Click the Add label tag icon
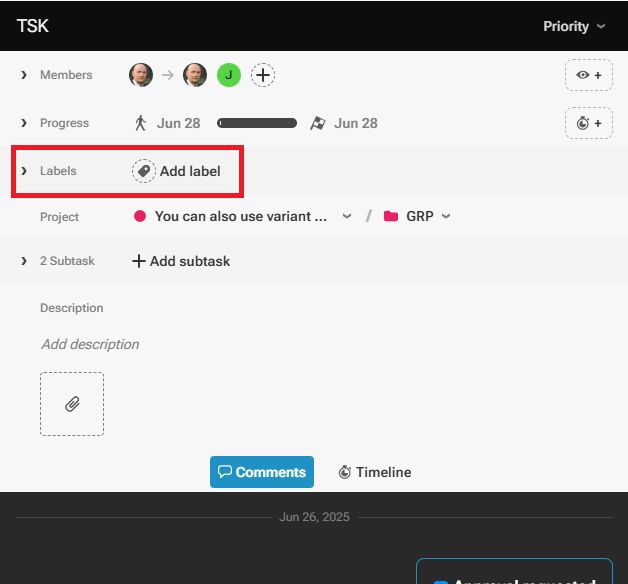The height and width of the screenshot is (584, 628). click(x=144, y=171)
